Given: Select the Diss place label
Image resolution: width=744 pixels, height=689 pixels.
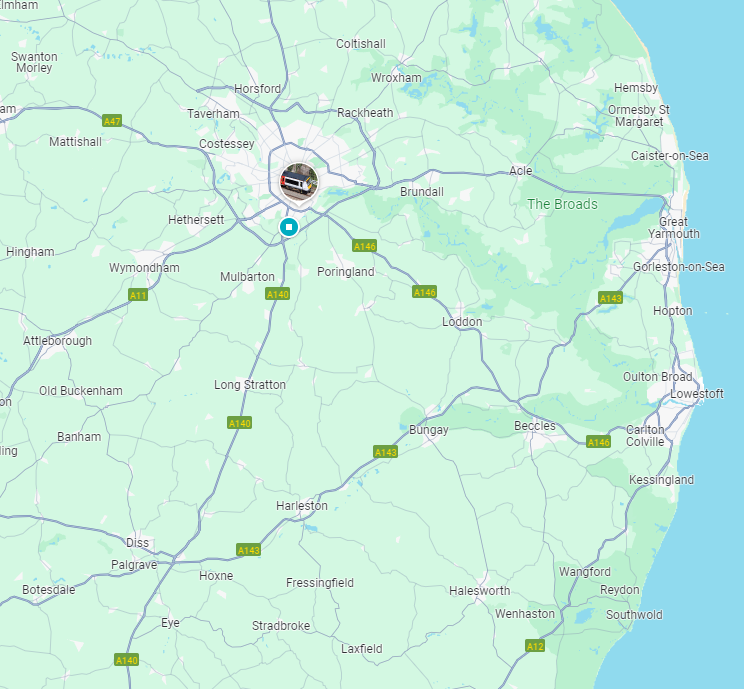Looking at the screenshot, I should click(137, 542).
